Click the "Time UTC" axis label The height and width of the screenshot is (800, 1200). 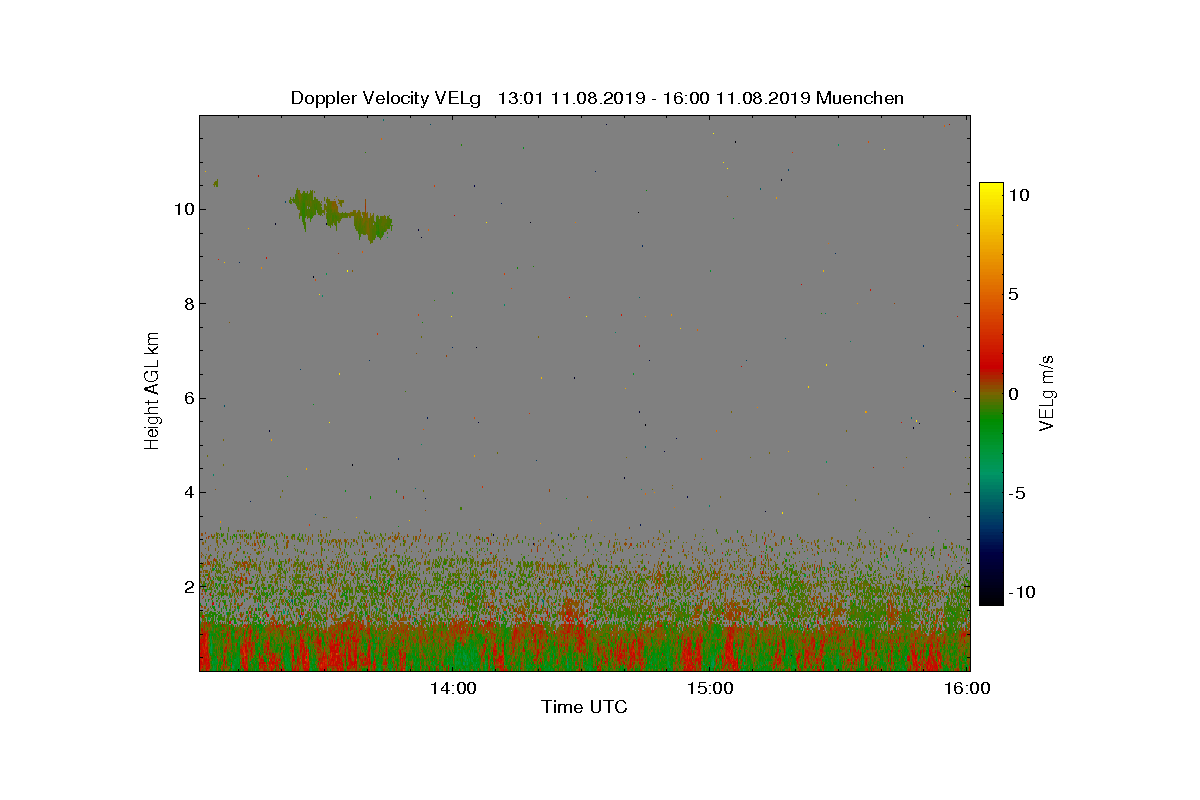point(584,707)
